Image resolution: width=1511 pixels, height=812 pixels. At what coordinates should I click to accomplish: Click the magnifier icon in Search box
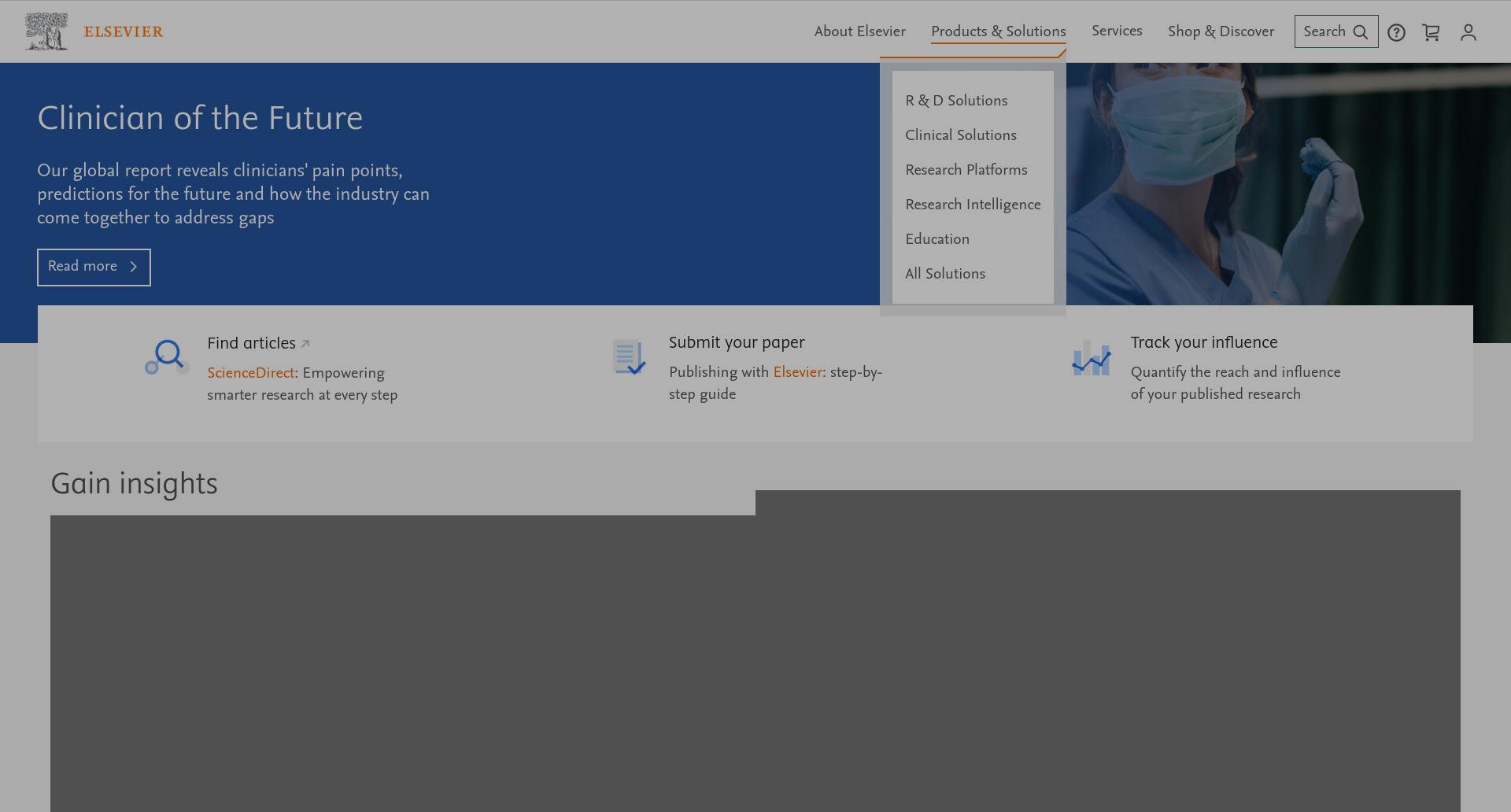point(1360,32)
